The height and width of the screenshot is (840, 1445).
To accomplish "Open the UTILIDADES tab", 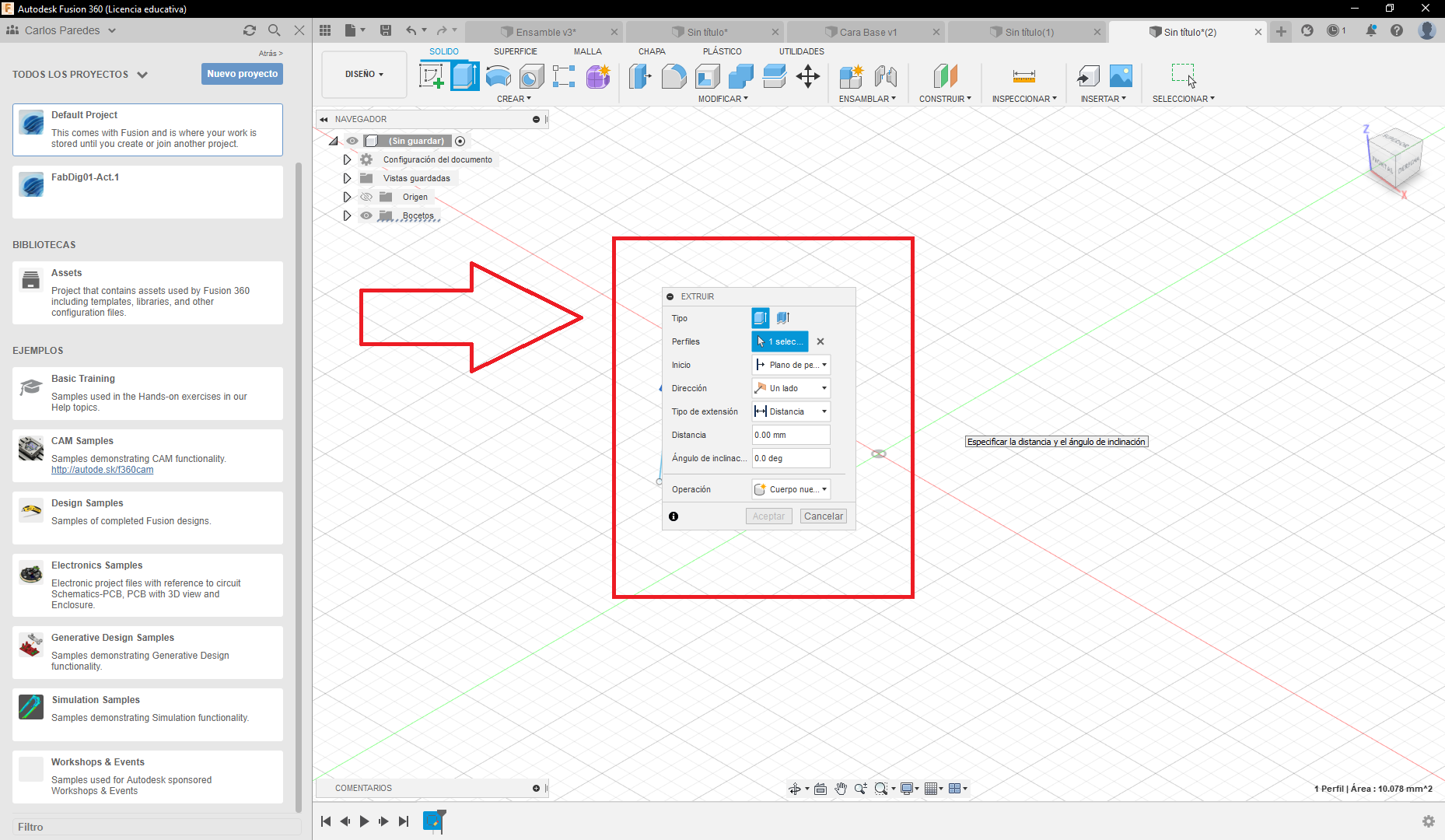I will click(x=802, y=51).
